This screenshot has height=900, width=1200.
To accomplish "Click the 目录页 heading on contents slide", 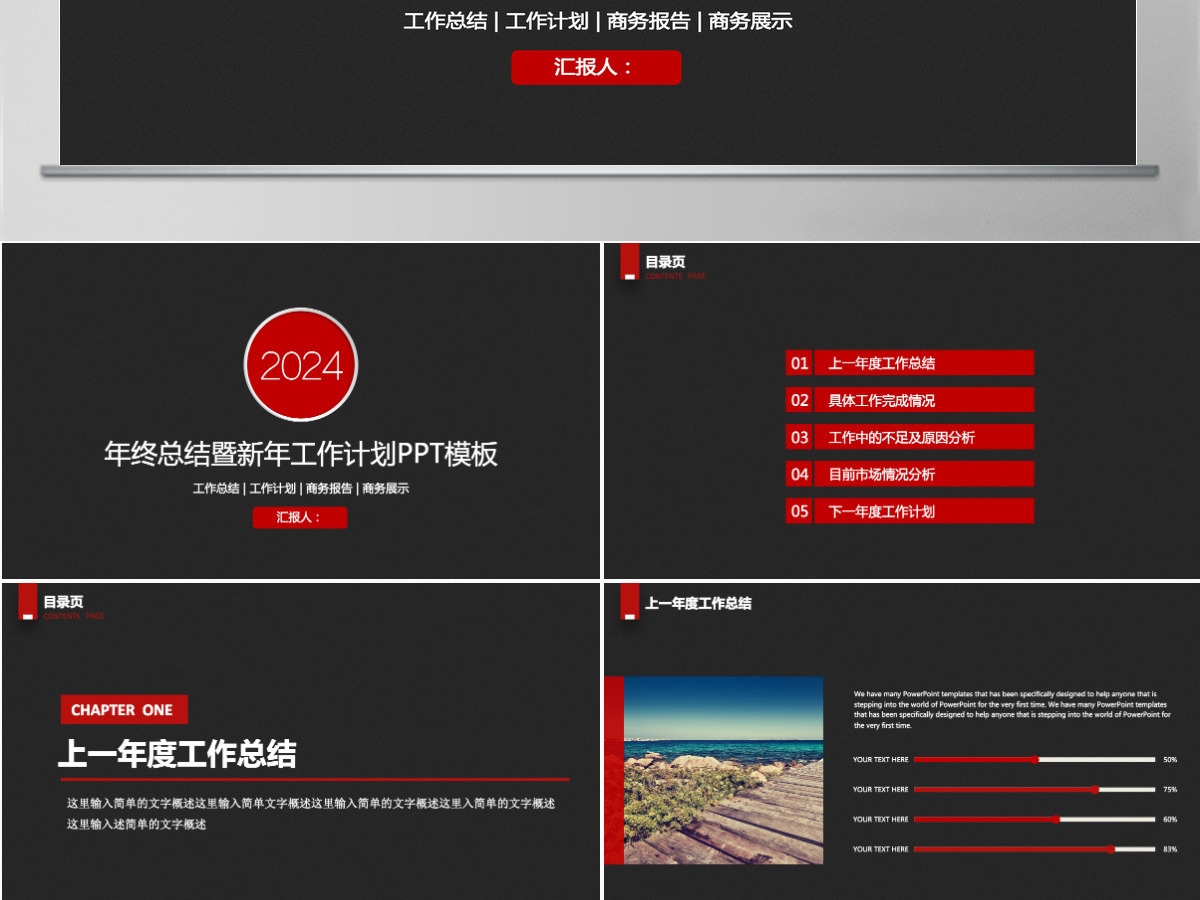I will pos(665,262).
